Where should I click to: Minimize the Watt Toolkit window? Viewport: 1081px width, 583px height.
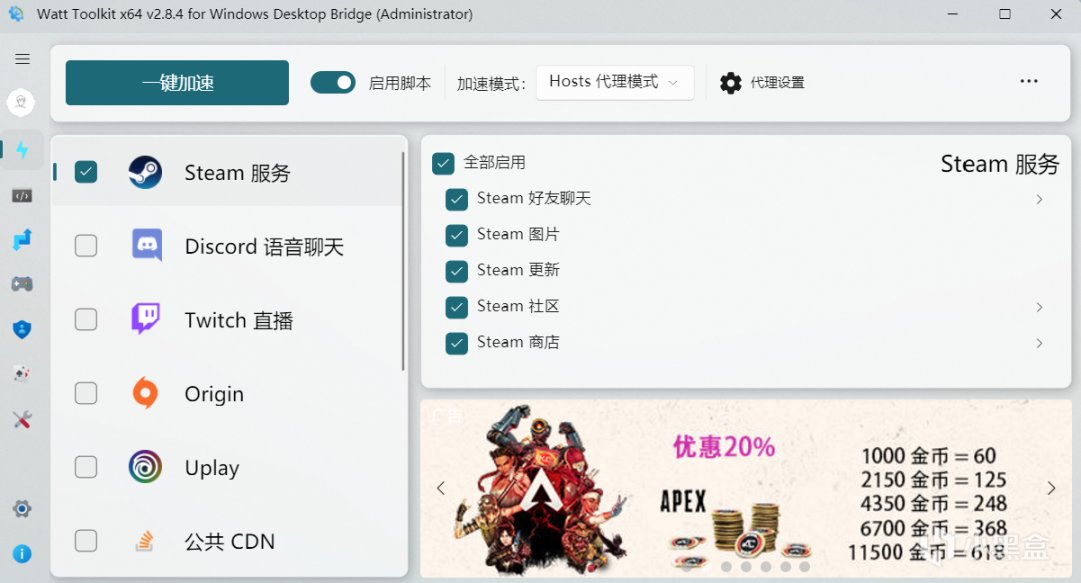[x=953, y=14]
